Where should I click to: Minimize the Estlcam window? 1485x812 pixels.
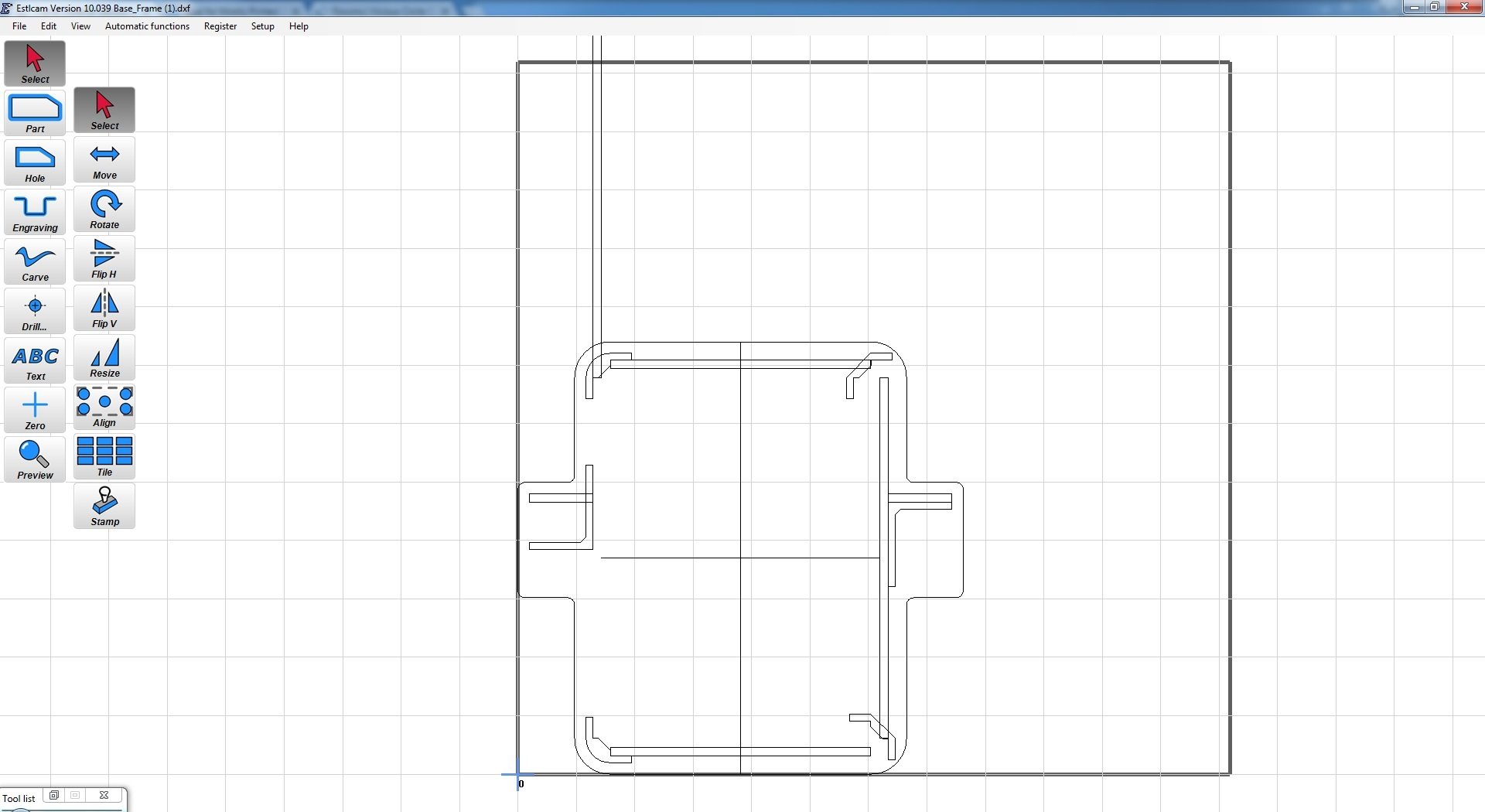(1414, 7)
